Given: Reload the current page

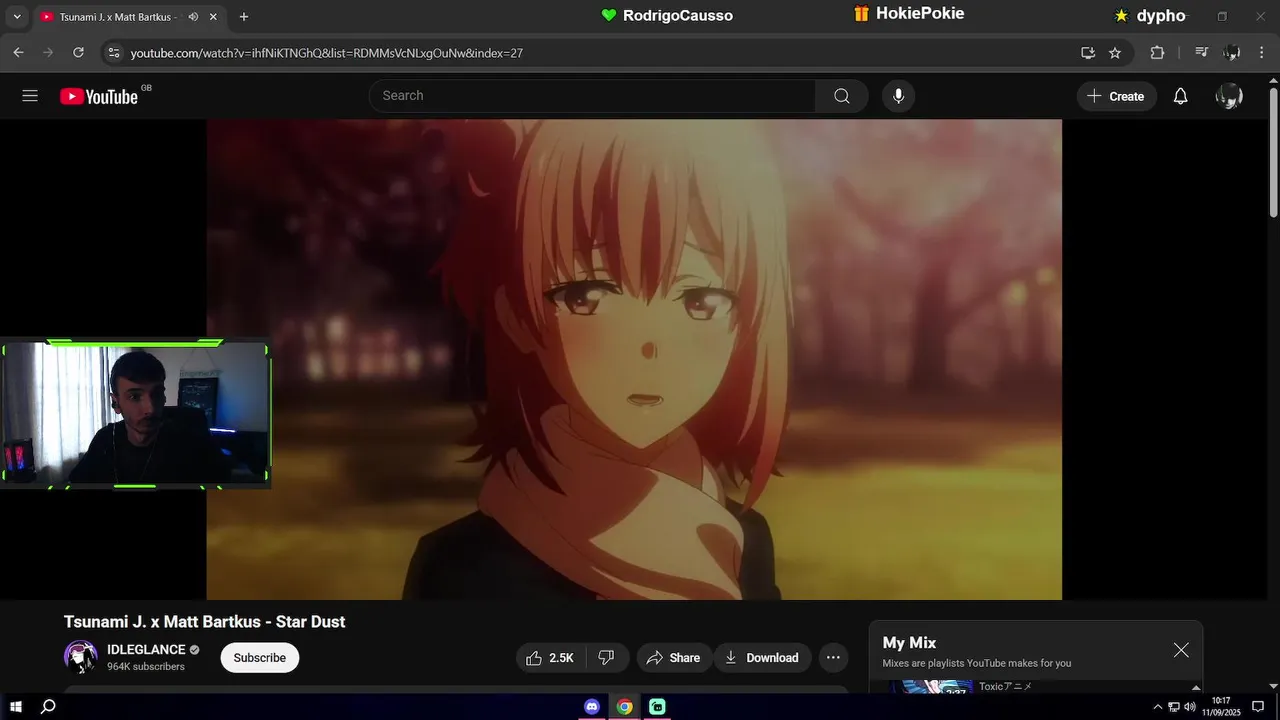Looking at the screenshot, I should [78, 53].
